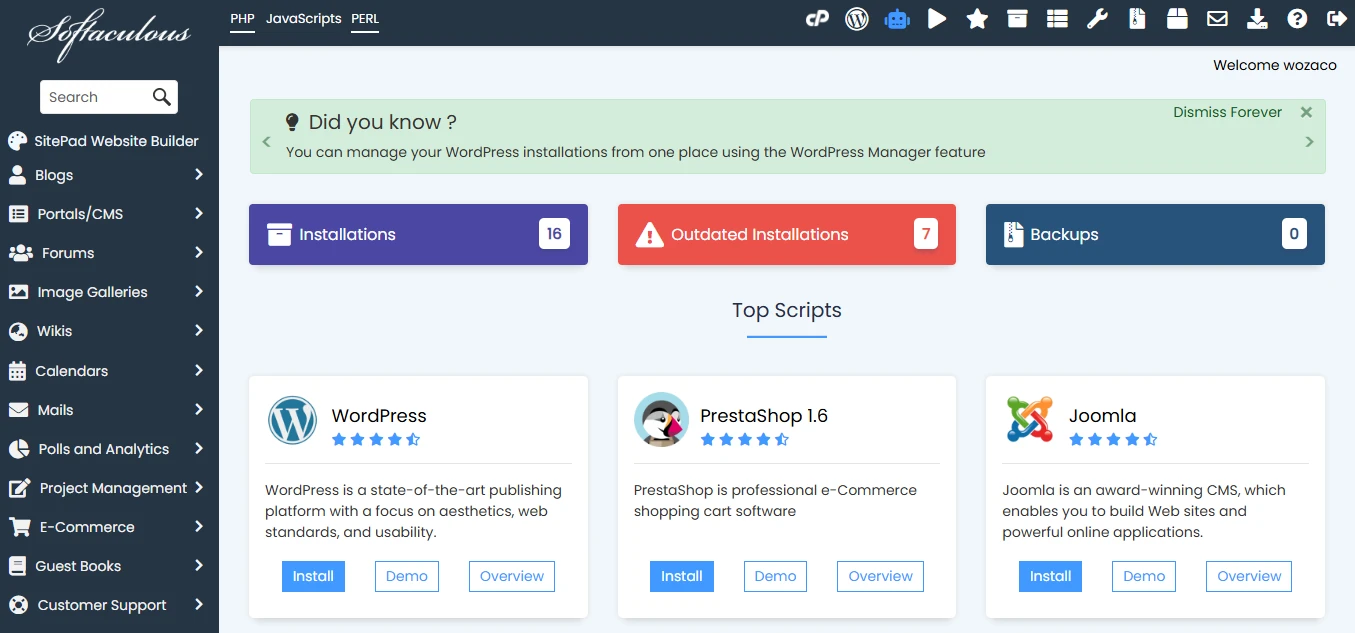Click the blue robot assistant icon
Viewport: 1355px width, 633px height.
click(x=897, y=18)
